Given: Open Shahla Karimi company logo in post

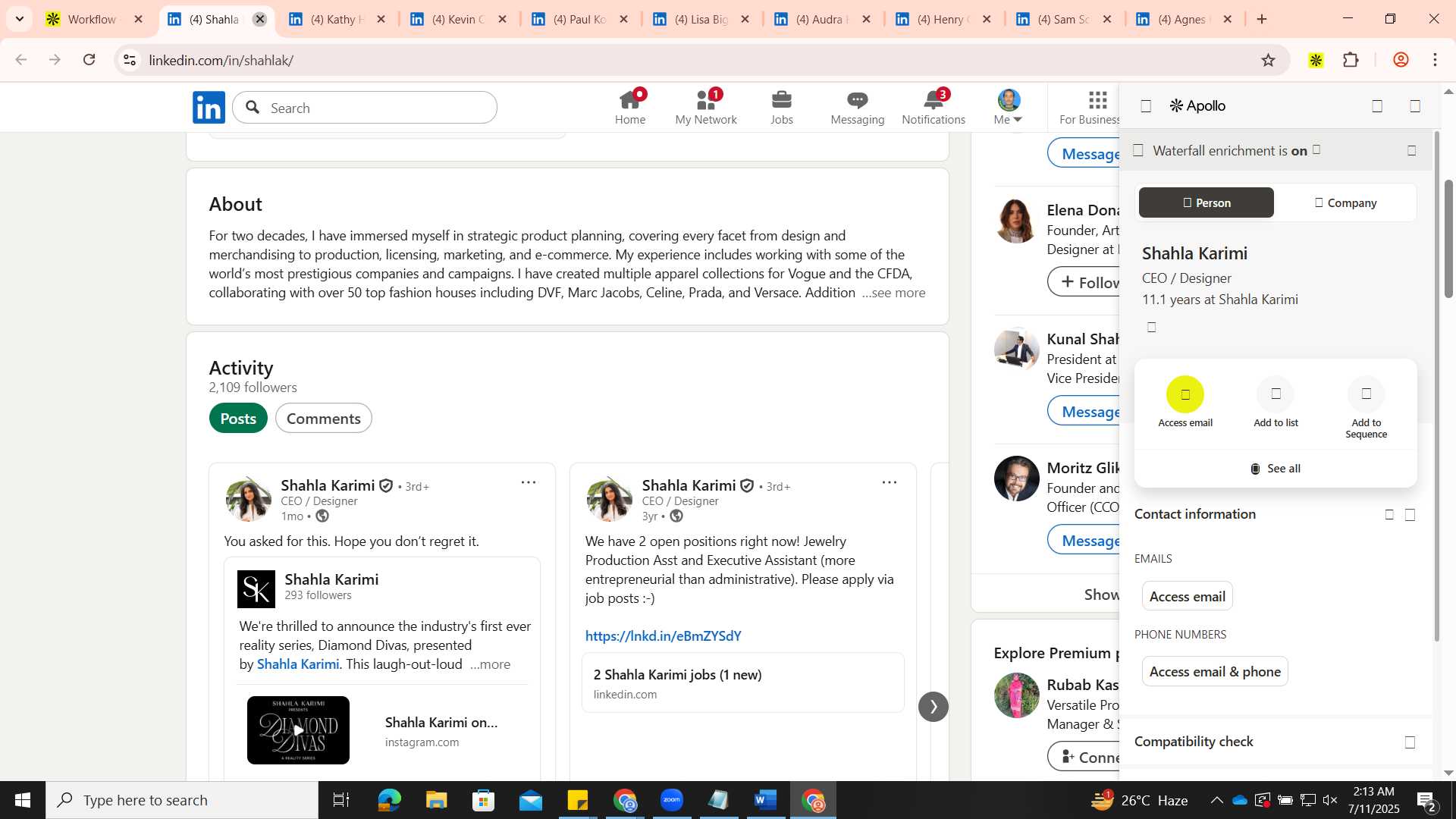Looking at the screenshot, I should click(256, 589).
